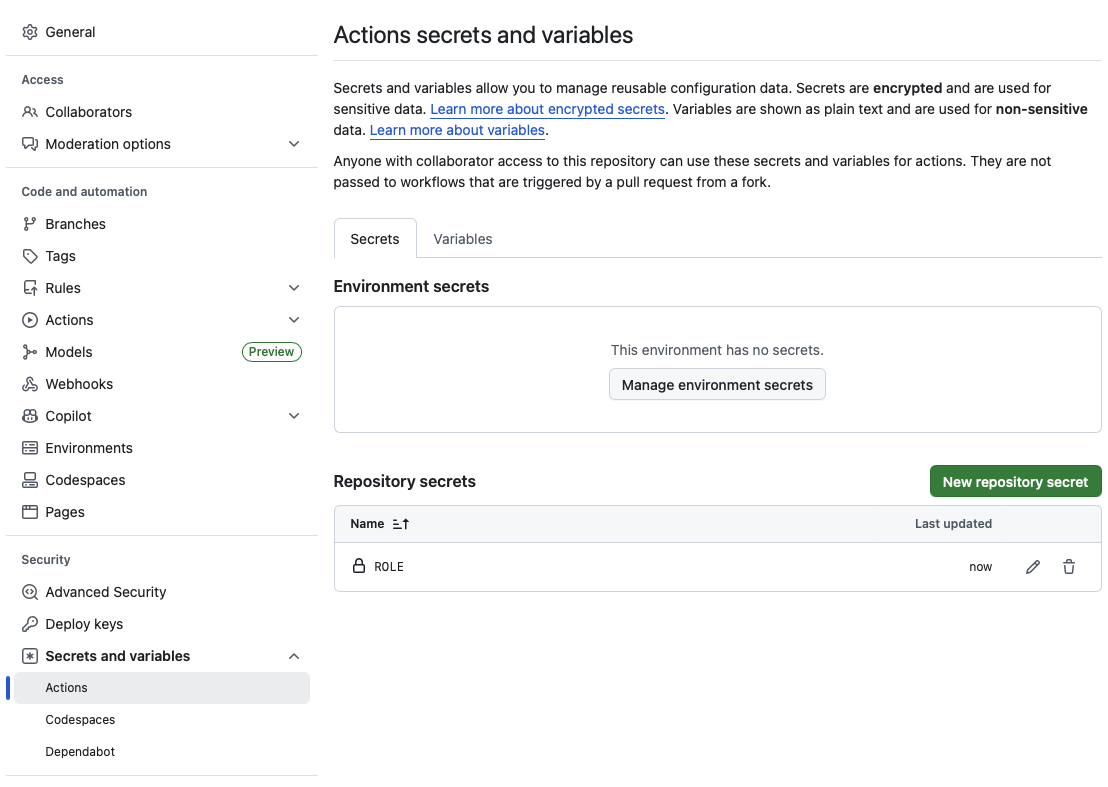This screenshot has height=787, width=1108.
Task: Expand the Rules section chevron
Action: coord(294,288)
